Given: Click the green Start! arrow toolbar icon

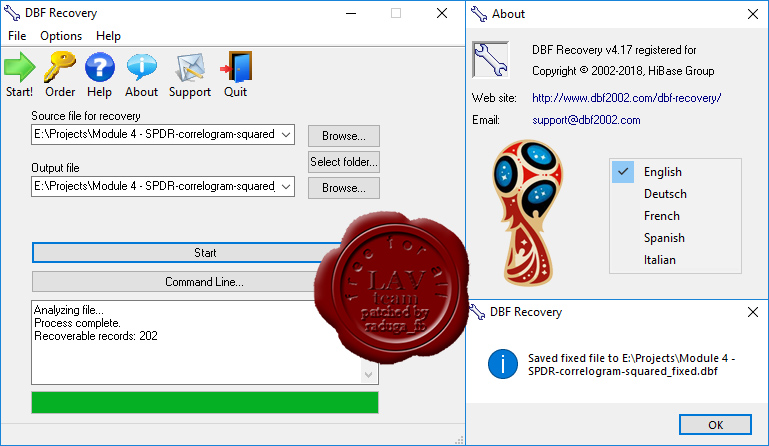Looking at the screenshot, I should [20, 67].
